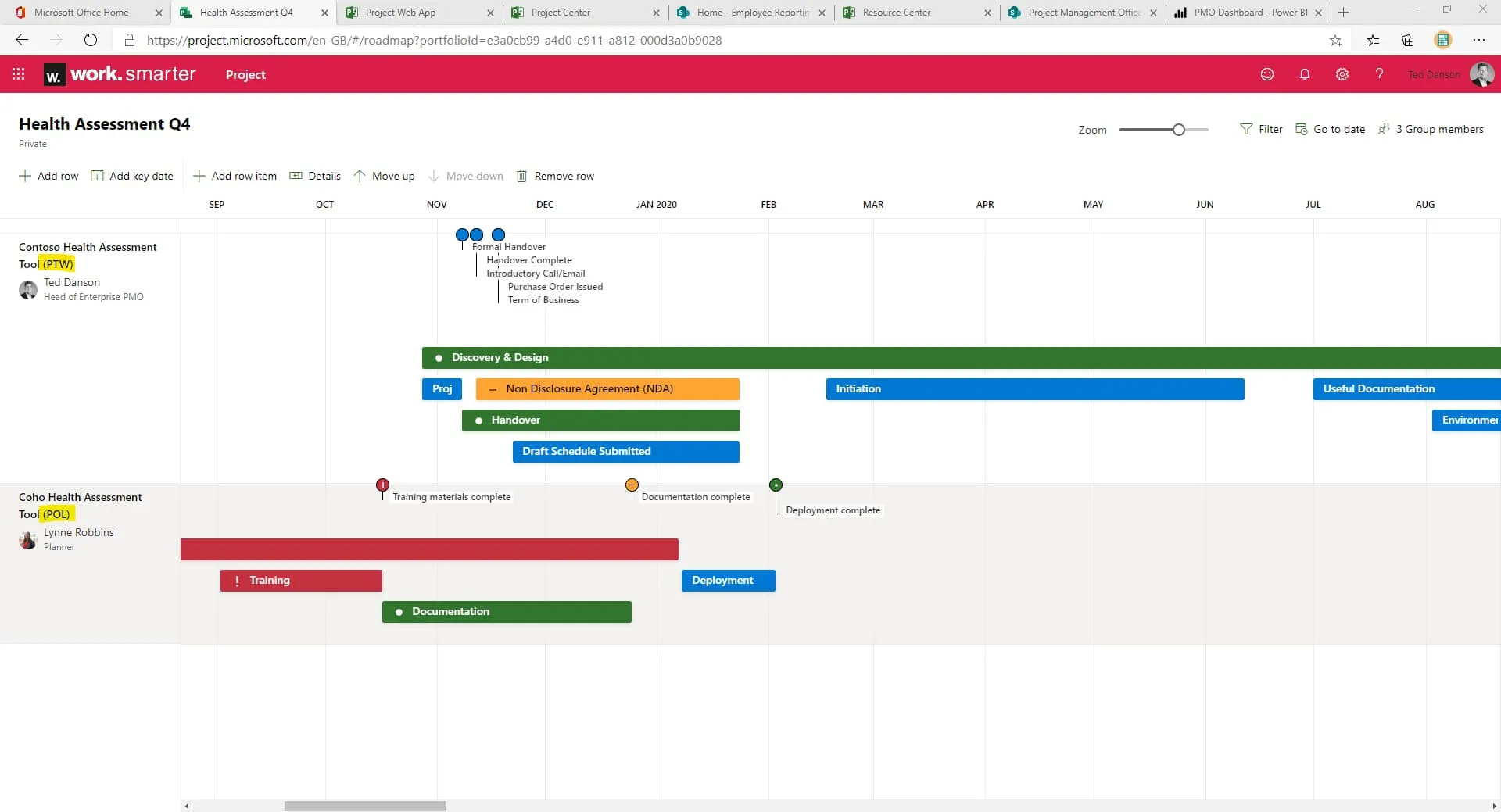Image resolution: width=1501 pixels, height=812 pixels.
Task: Open the settings gear in header
Action: [1342, 74]
